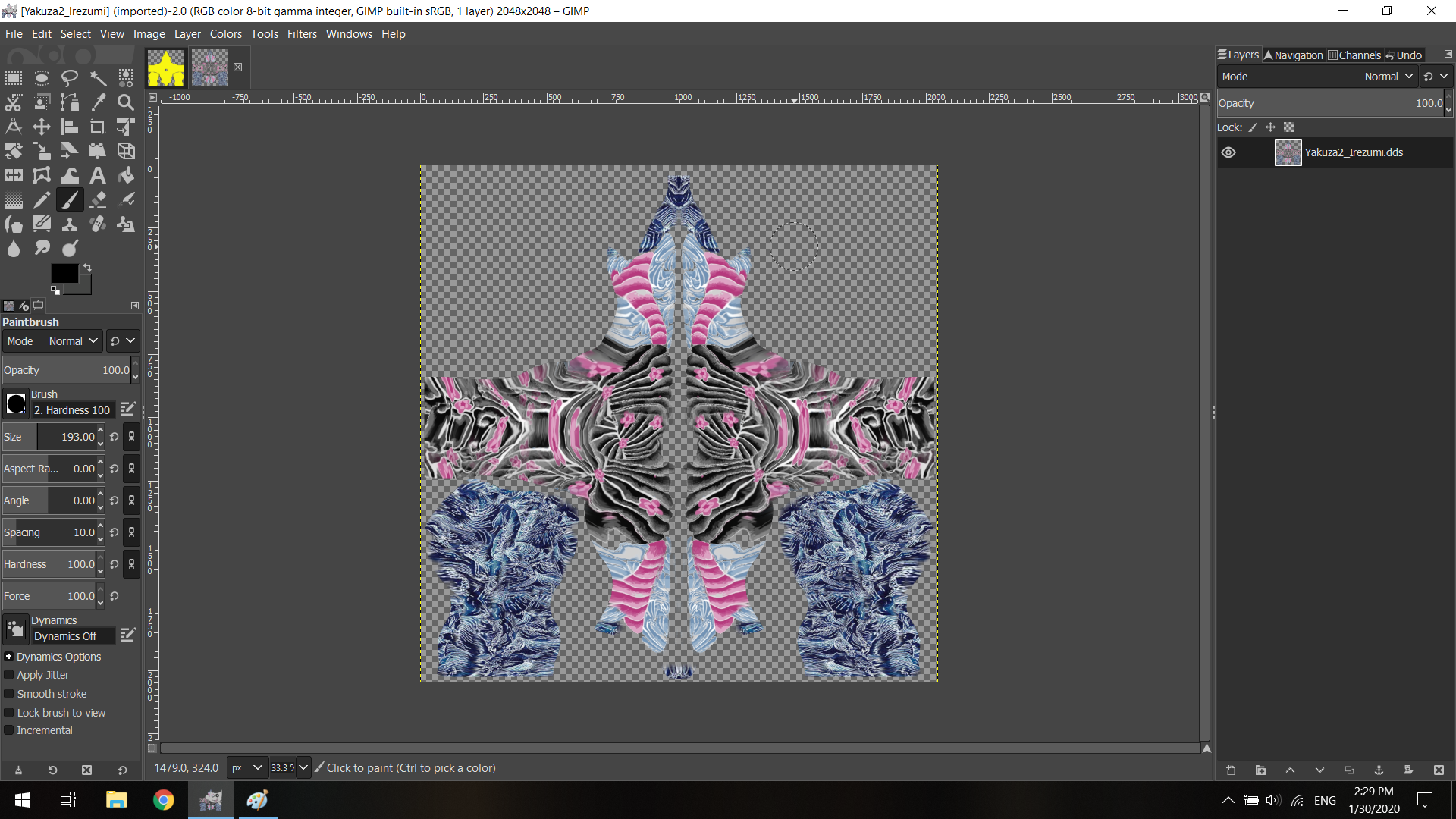Open the Layer menu
The width and height of the screenshot is (1456, 819).
click(x=187, y=34)
